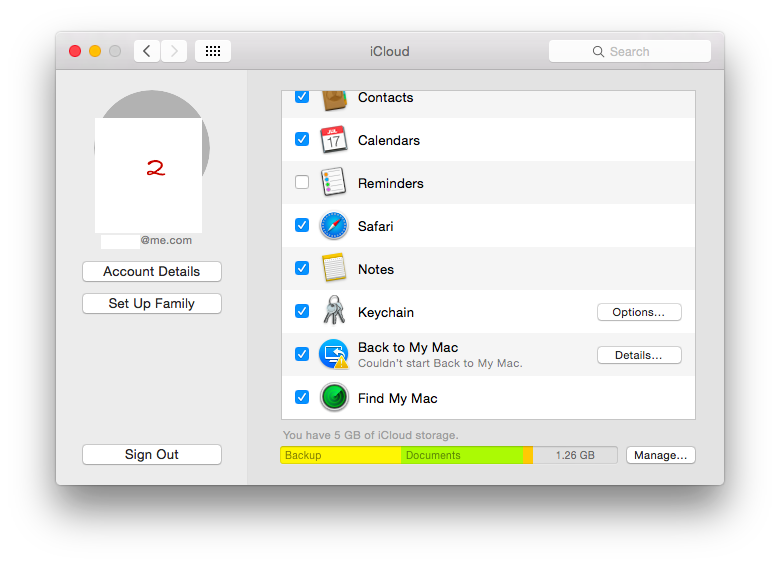The image size is (780, 565).
Task: Click the Keychain keys icon
Action: pyautogui.click(x=334, y=310)
